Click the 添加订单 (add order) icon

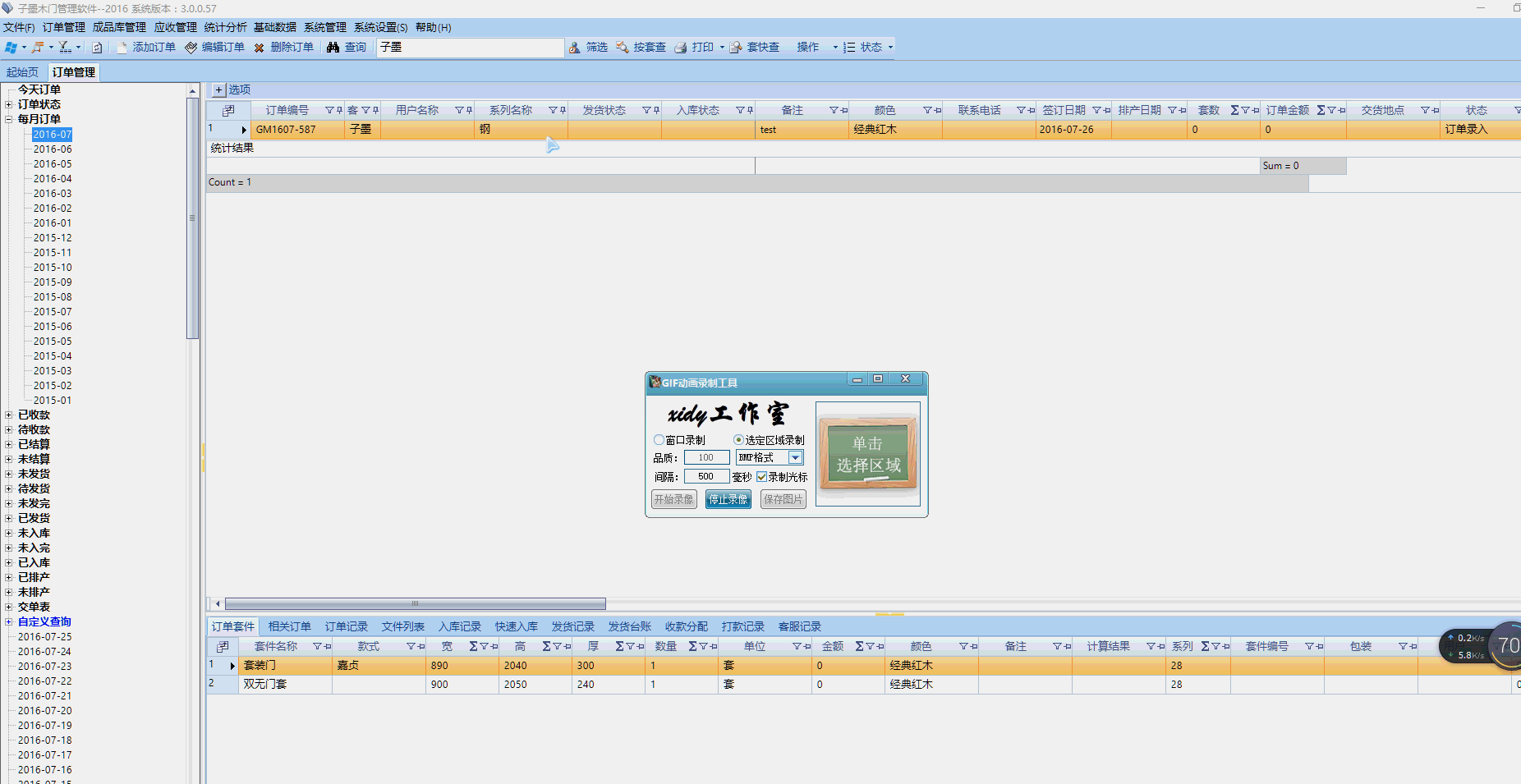click(122, 48)
